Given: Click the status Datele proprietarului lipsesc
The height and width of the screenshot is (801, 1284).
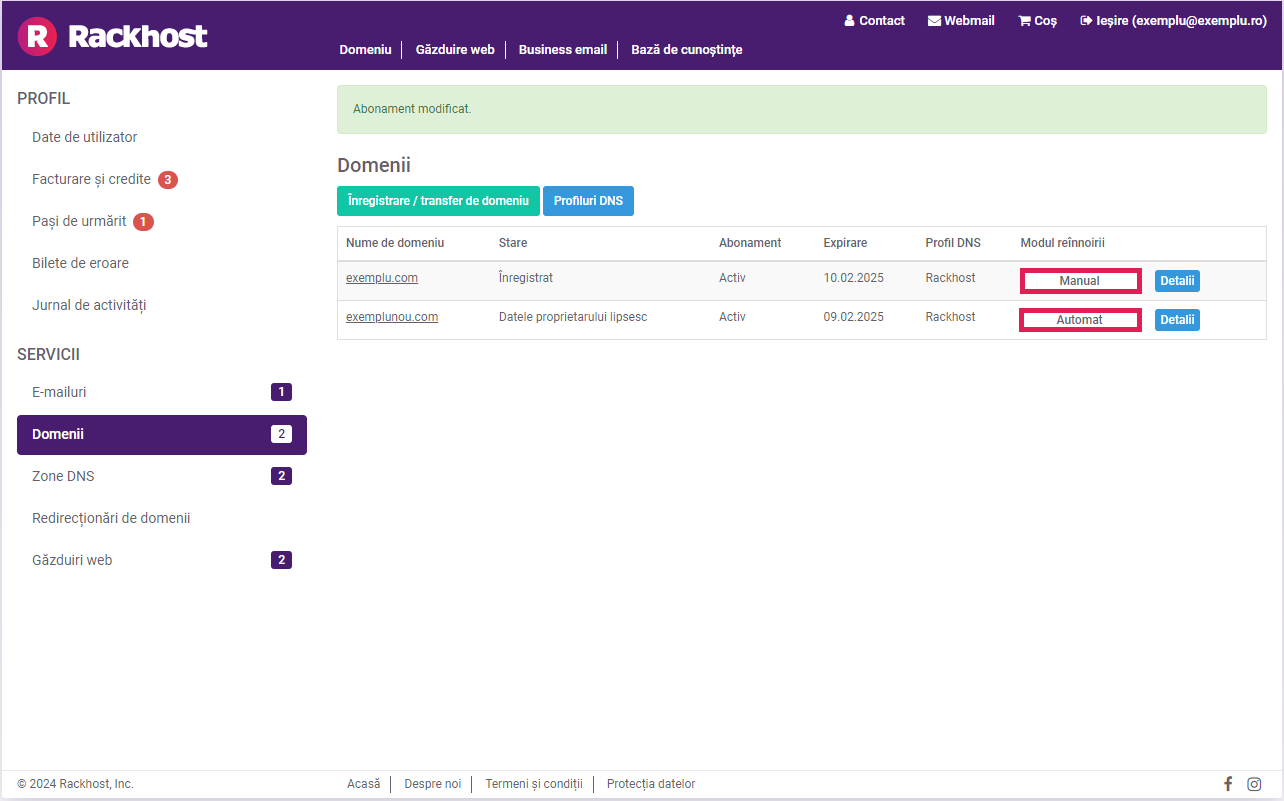Looking at the screenshot, I should coord(573,317).
